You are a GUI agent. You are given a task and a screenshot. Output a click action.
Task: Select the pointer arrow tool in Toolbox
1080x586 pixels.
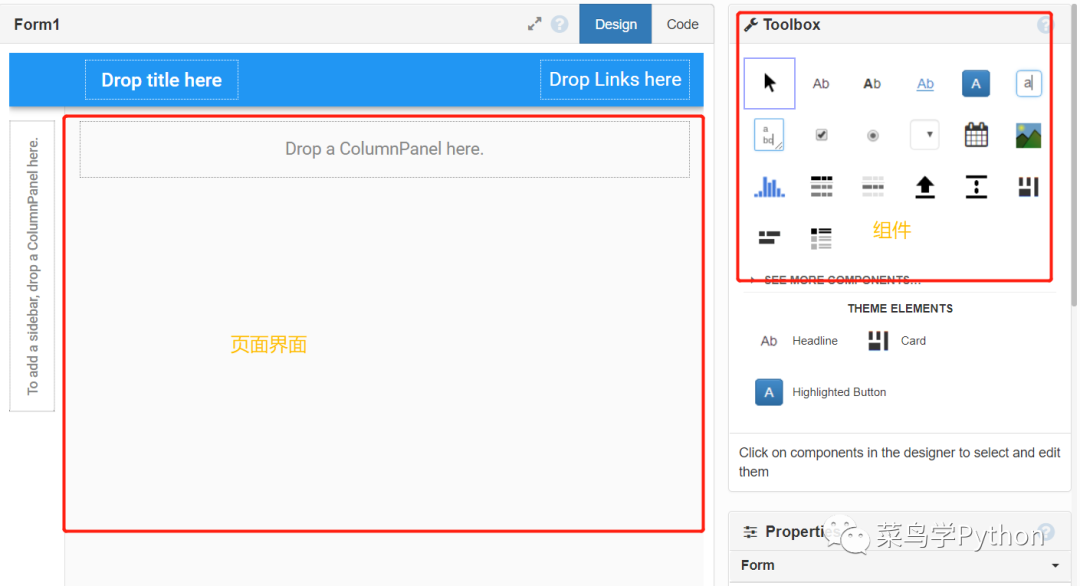[769, 83]
